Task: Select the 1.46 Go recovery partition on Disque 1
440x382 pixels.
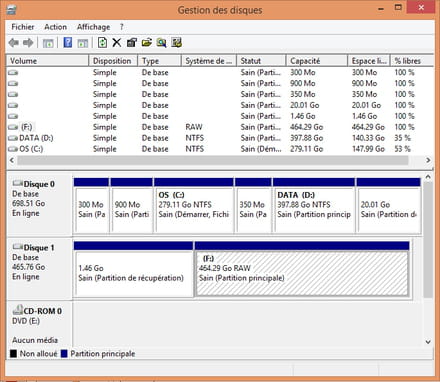Action: pos(133,269)
